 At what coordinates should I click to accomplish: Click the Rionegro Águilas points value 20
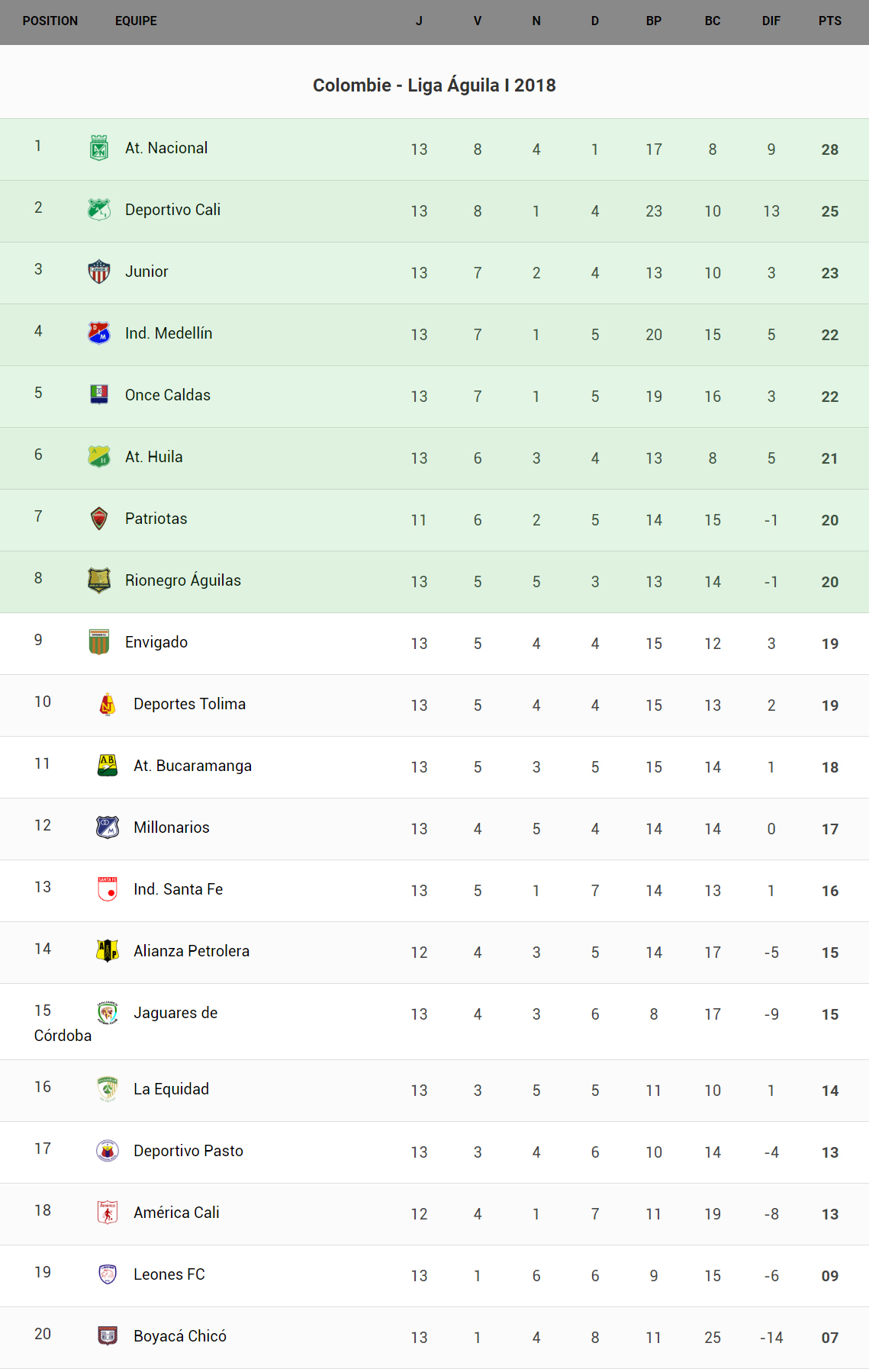point(829,582)
